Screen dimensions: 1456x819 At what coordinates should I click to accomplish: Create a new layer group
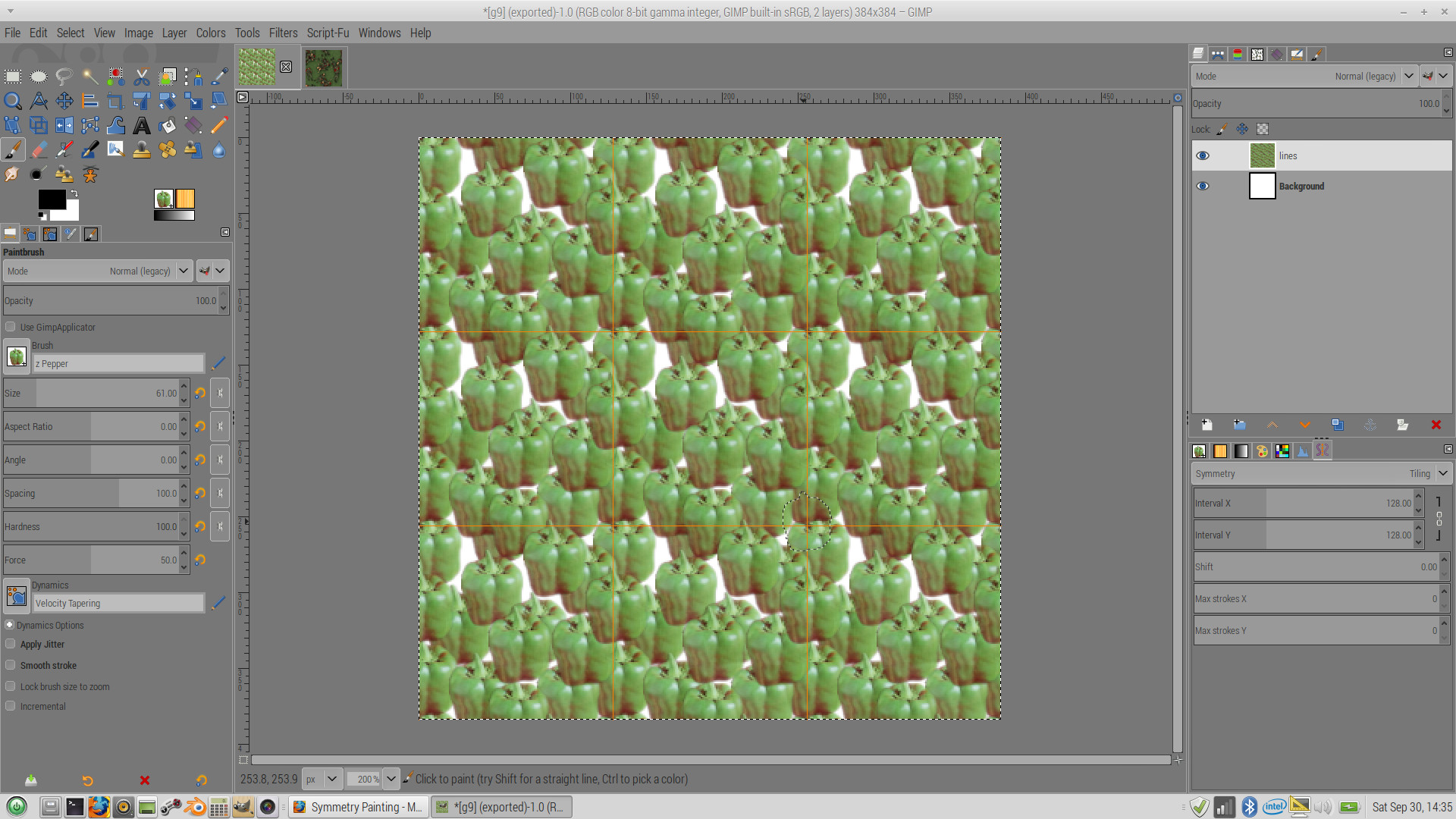1239,425
